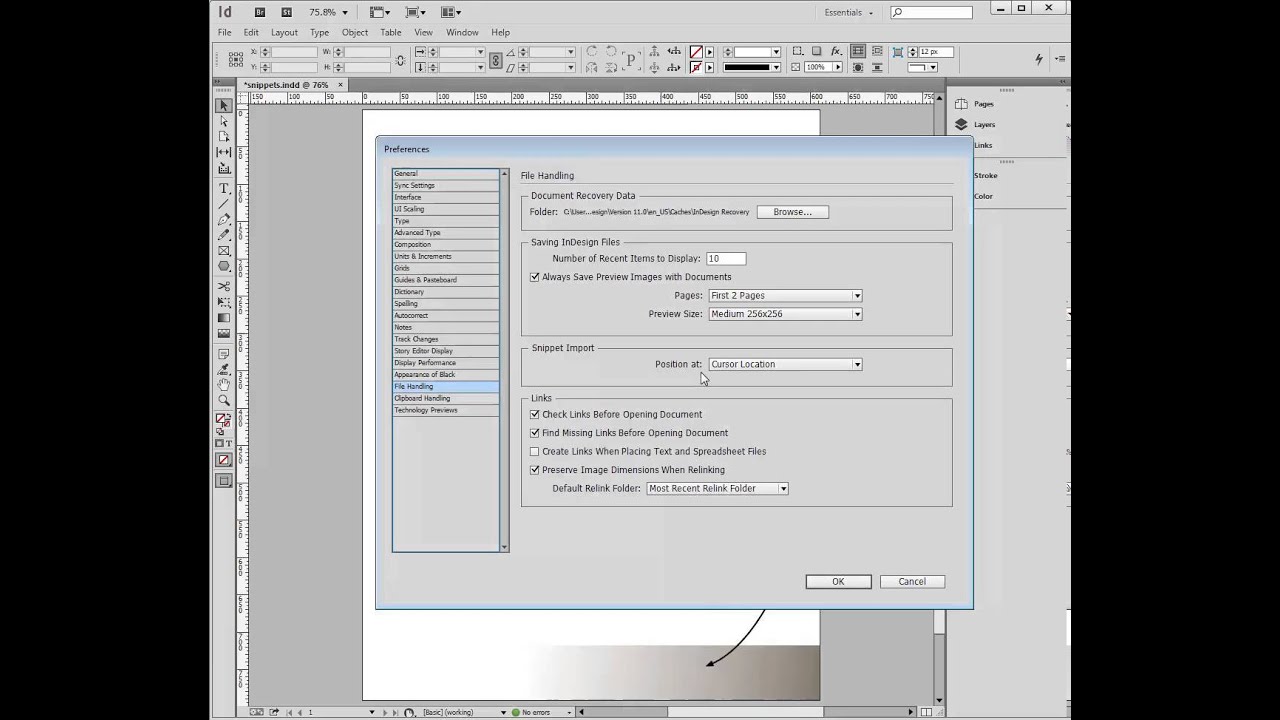1280x720 pixels.
Task: Select the Line tool
Action: (x=224, y=204)
